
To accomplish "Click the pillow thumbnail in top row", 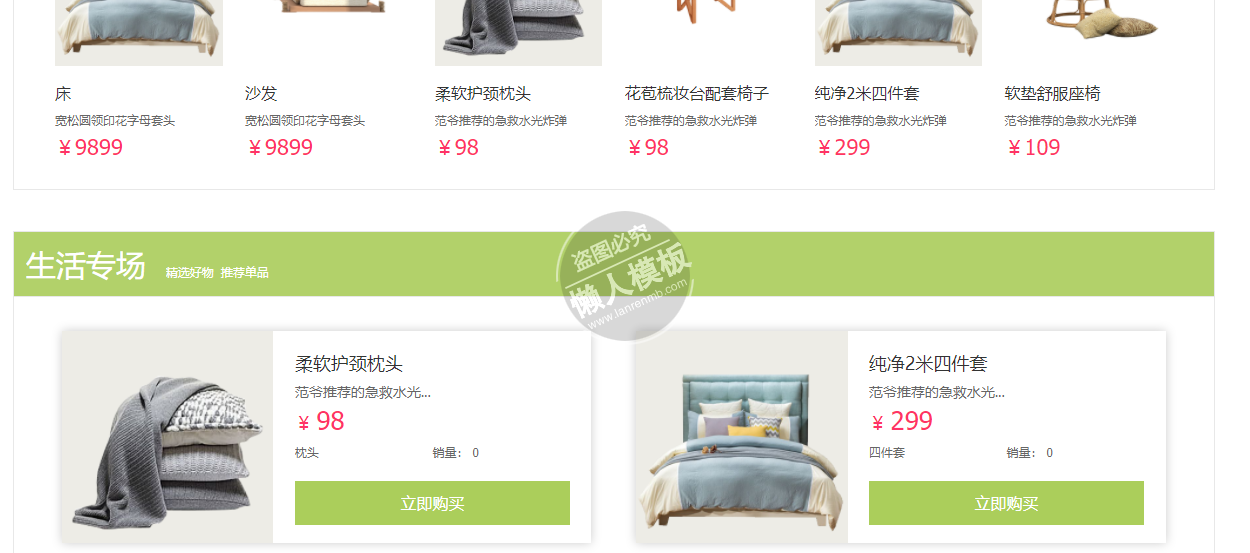I will click(518, 32).
